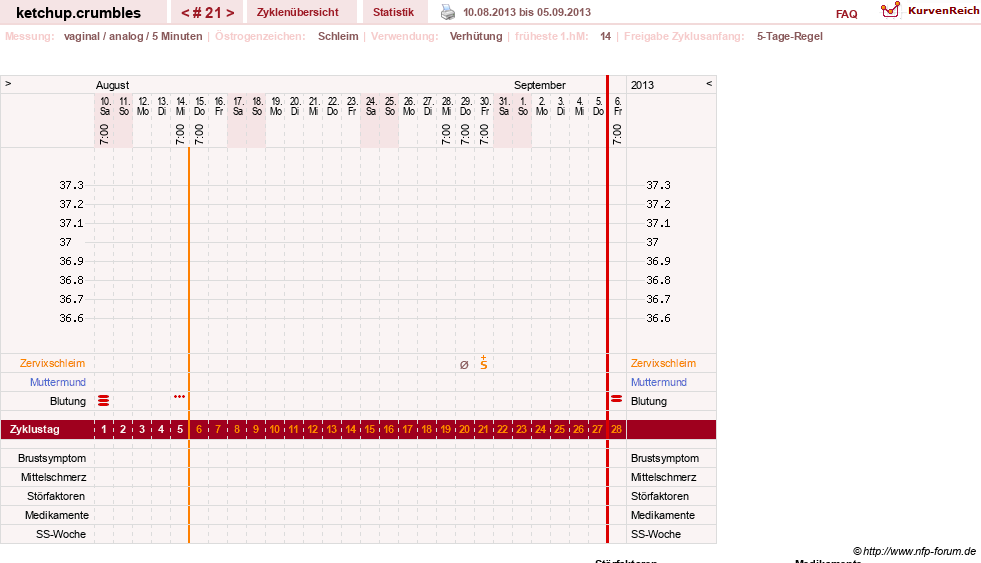The width and height of the screenshot is (981, 563).
Task: Click vaginal / analog / 5 Minuten value
Action: click(133, 36)
